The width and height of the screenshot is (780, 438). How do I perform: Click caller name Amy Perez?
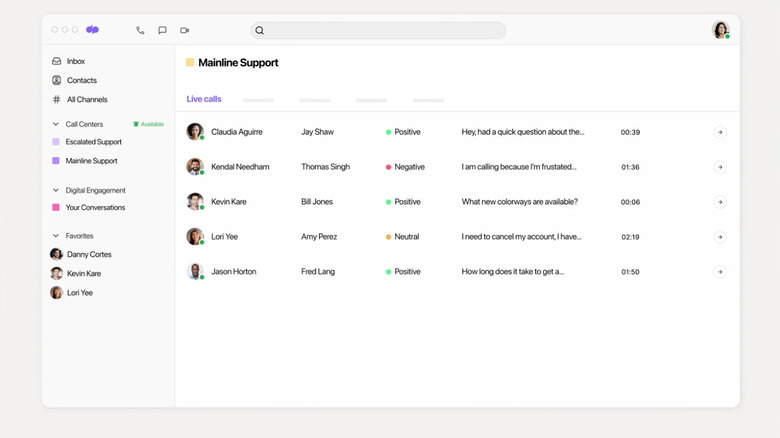(319, 237)
